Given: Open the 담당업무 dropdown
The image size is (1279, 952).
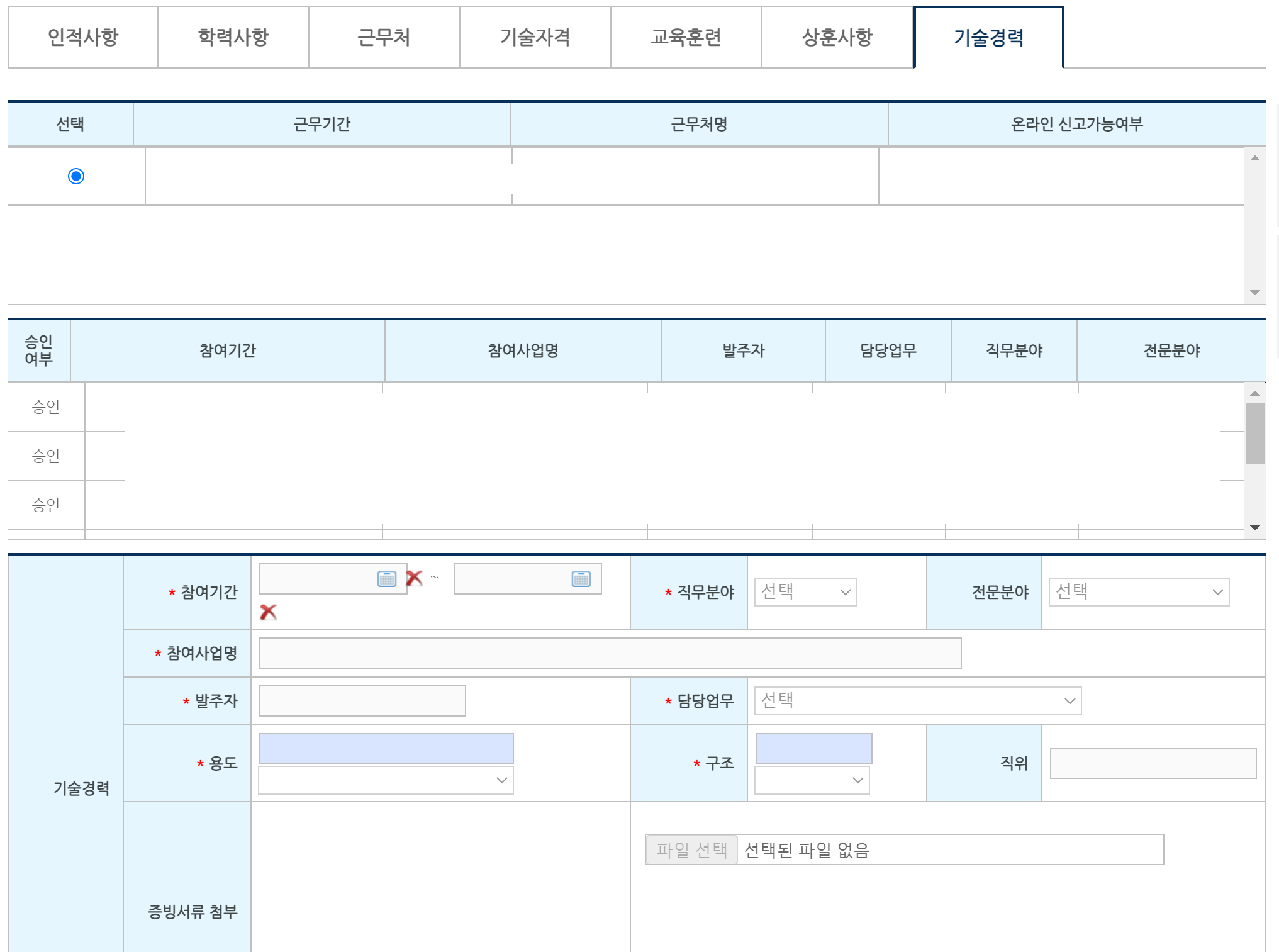Looking at the screenshot, I should (x=917, y=701).
